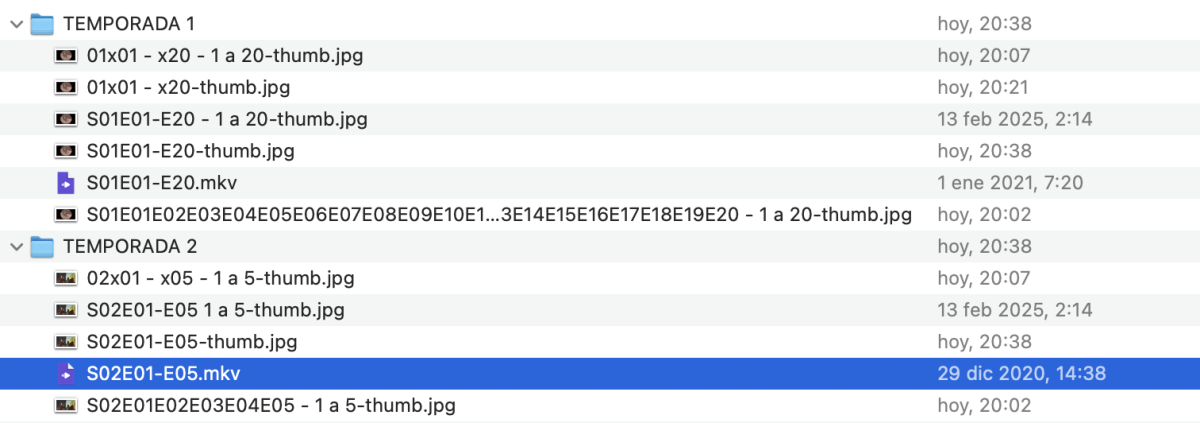Click the S01E01-E20.mkv video file icon
This screenshot has height=423, width=1200.
[x=66, y=183]
